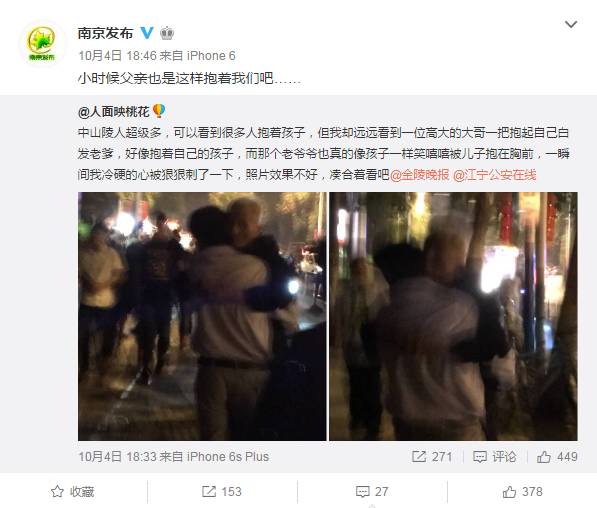Click the iPhone 6 source link
Screen dimensions: 597x508
click(x=211, y=56)
